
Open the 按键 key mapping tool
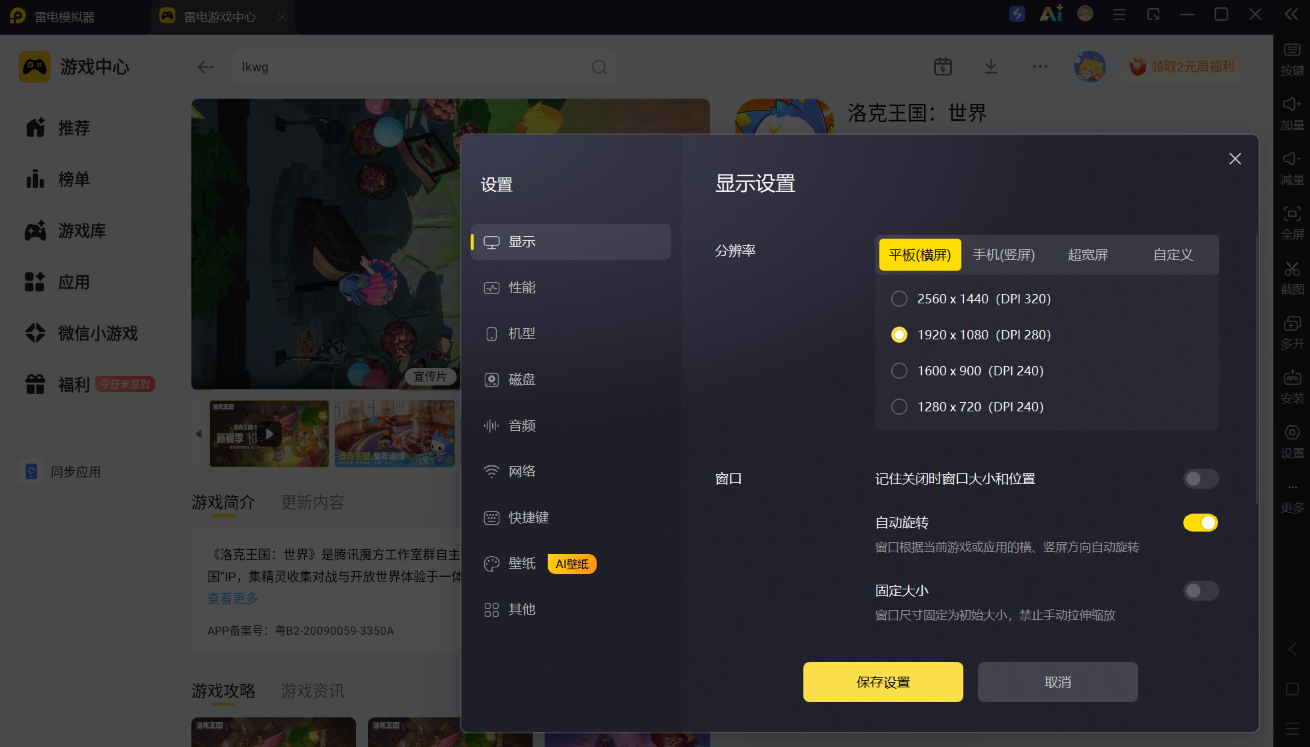click(x=1292, y=58)
